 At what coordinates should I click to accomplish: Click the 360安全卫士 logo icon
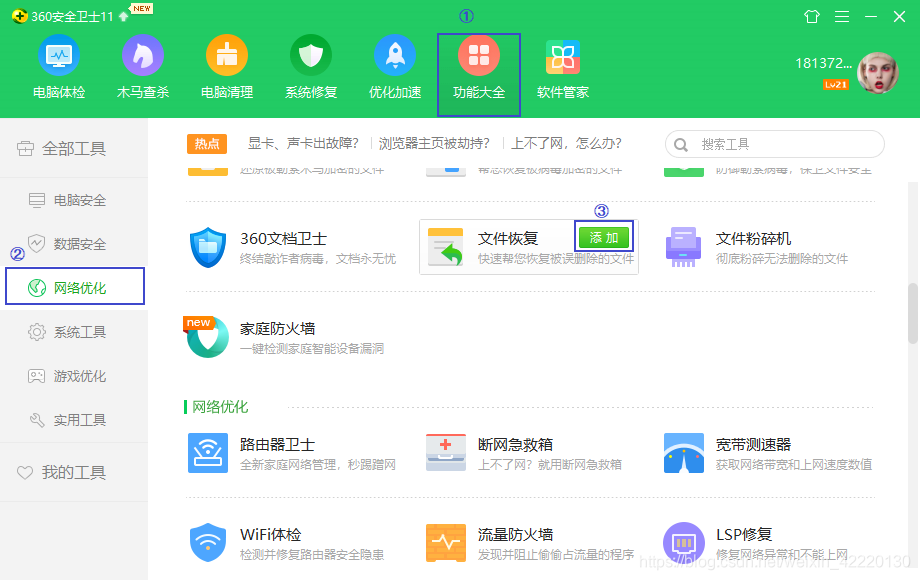coord(19,16)
